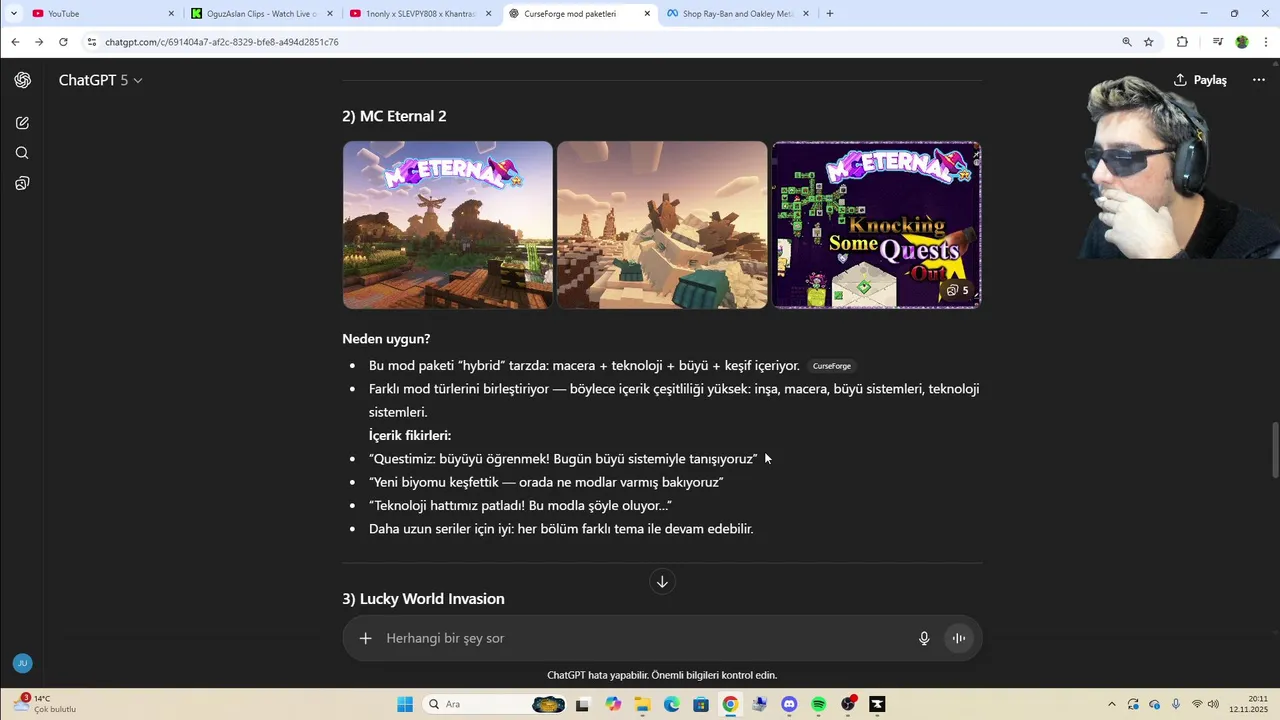Open OBS Studio from the taskbar
The width and height of the screenshot is (1280, 720).
(x=848, y=705)
